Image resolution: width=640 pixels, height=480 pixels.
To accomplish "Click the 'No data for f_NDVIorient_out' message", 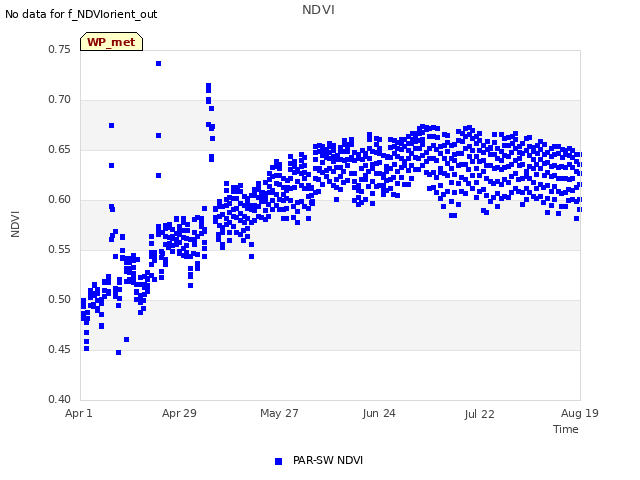I will (x=81, y=14).
